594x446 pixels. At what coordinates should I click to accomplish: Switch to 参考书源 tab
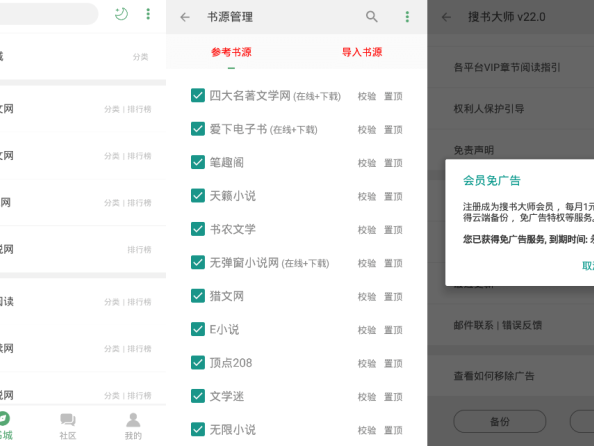(x=231, y=52)
